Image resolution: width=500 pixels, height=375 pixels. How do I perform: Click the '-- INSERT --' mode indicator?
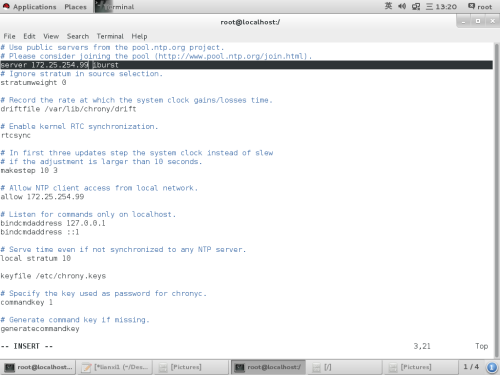click(x=27, y=346)
